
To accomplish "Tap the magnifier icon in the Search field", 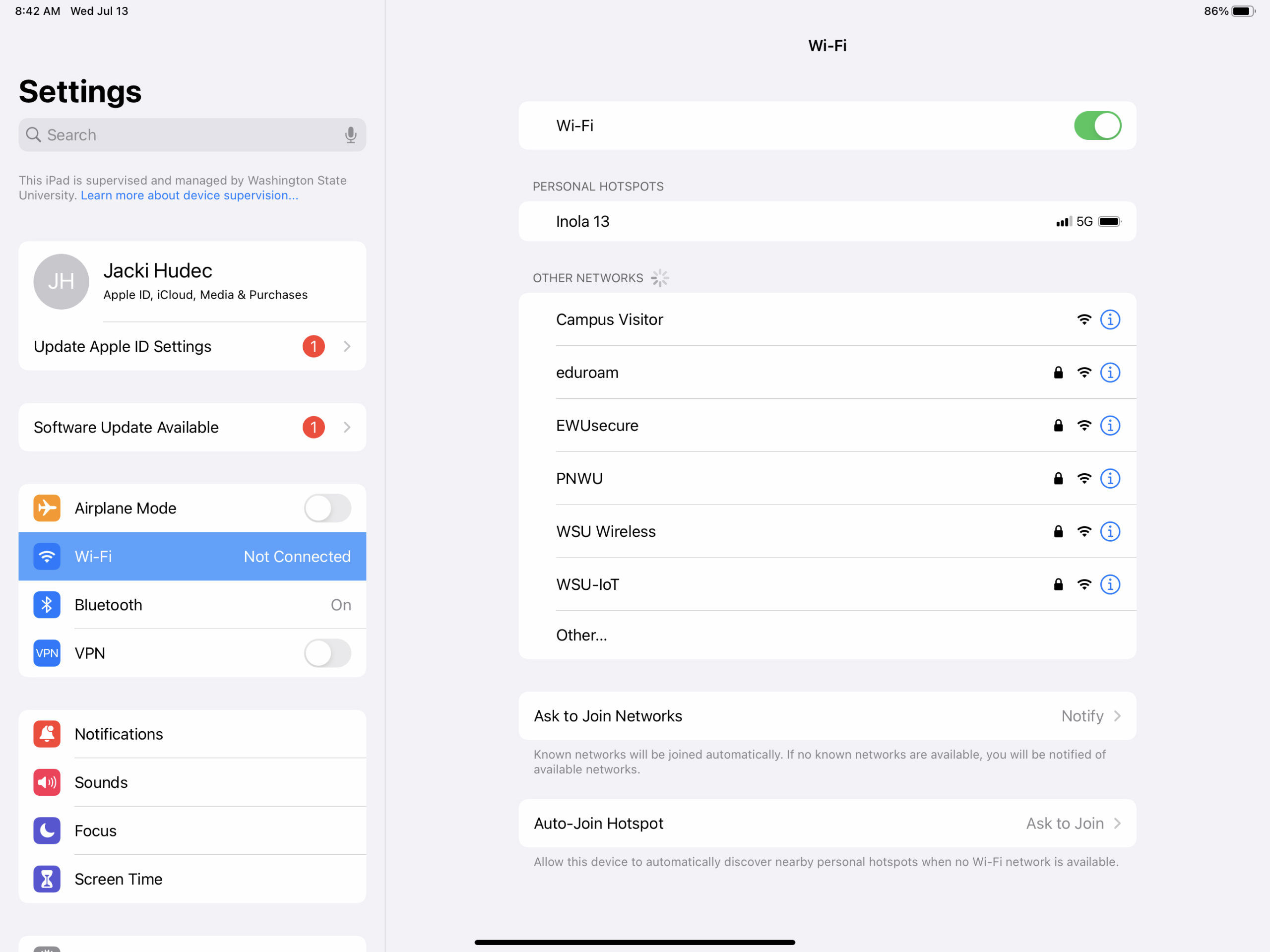I will (x=33, y=135).
